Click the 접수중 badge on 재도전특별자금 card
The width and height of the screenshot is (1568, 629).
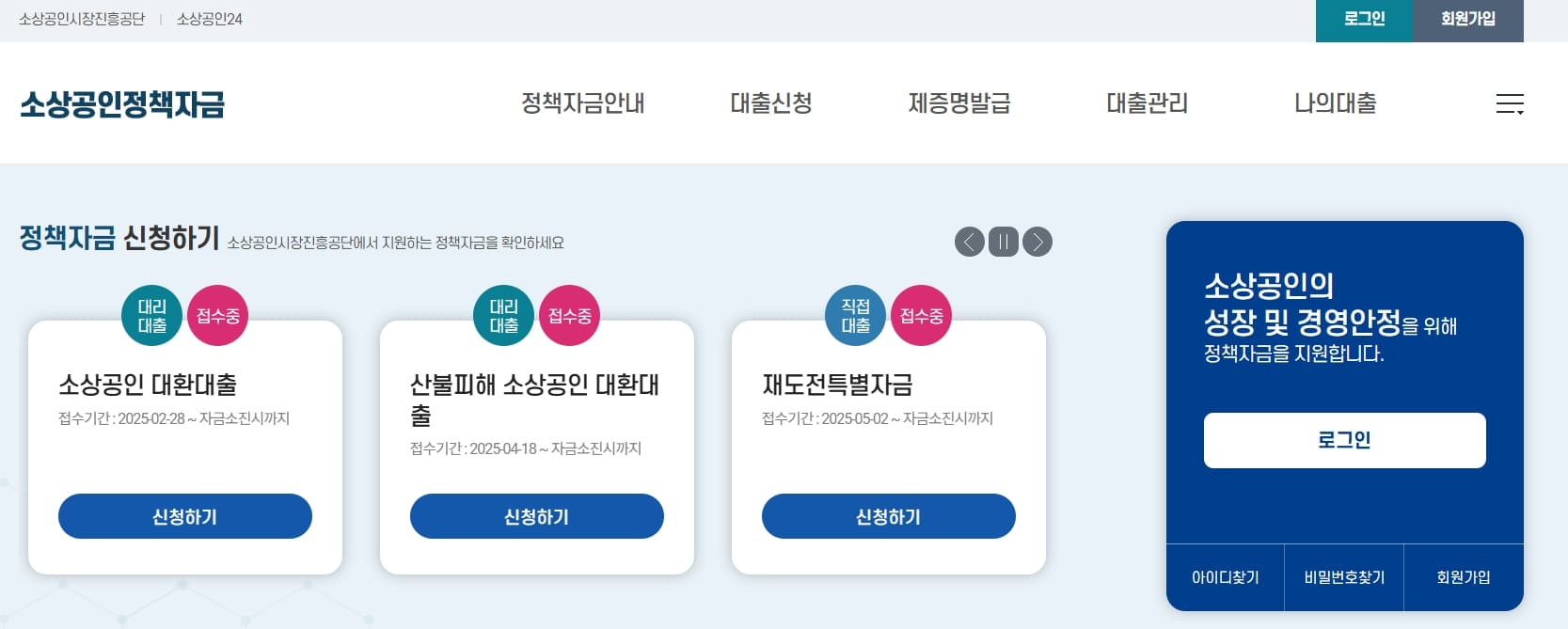point(921,315)
